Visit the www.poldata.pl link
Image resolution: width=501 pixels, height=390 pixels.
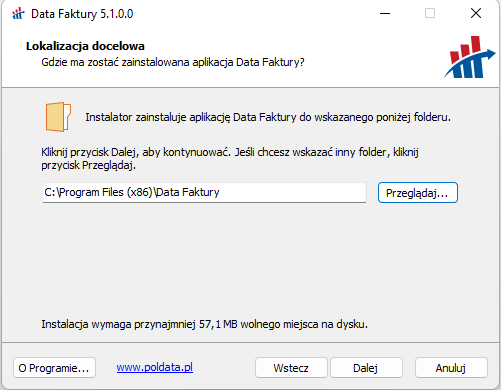[x=155, y=367]
